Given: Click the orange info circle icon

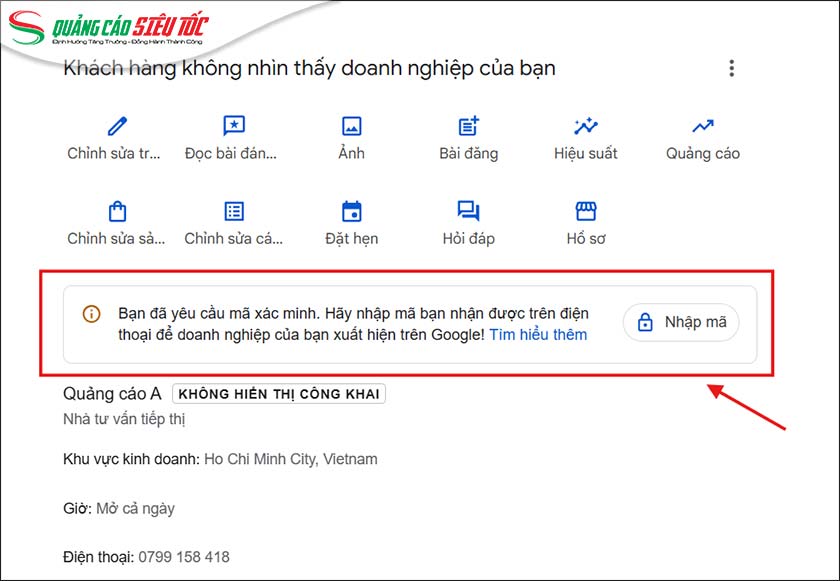Looking at the screenshot, I should (91, 313).
